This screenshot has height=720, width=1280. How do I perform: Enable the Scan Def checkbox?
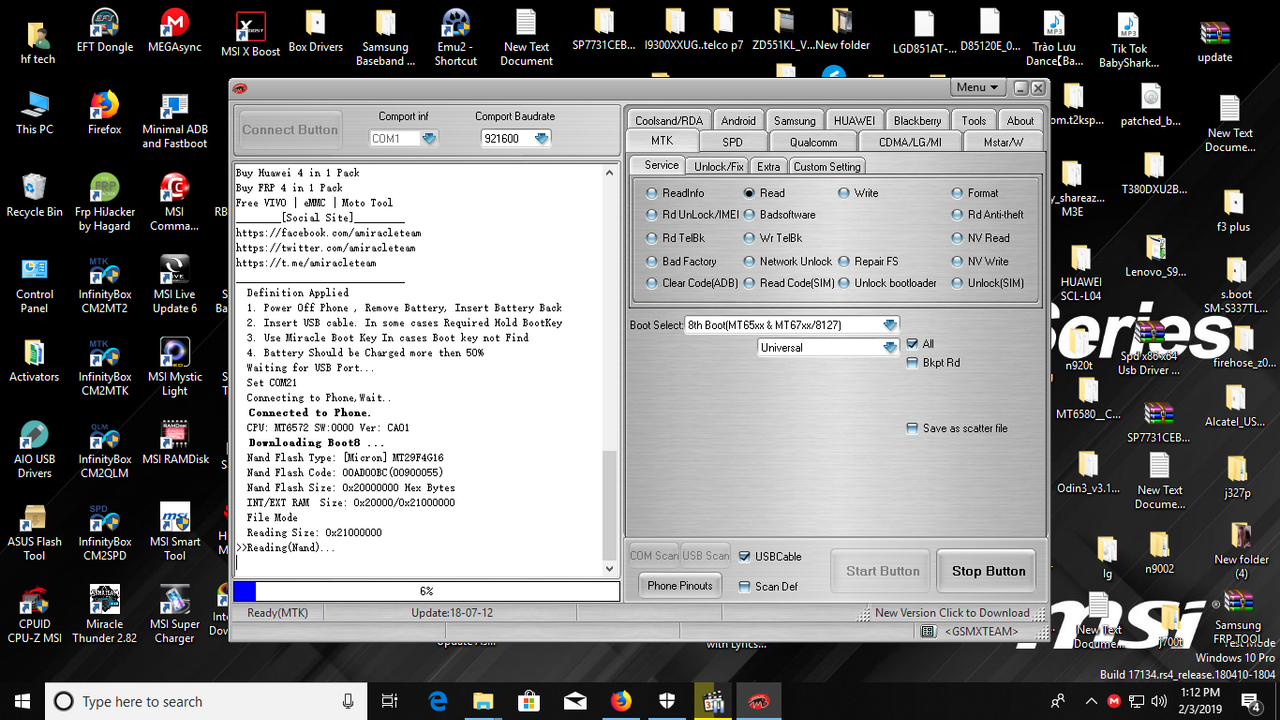coord(742,587)
